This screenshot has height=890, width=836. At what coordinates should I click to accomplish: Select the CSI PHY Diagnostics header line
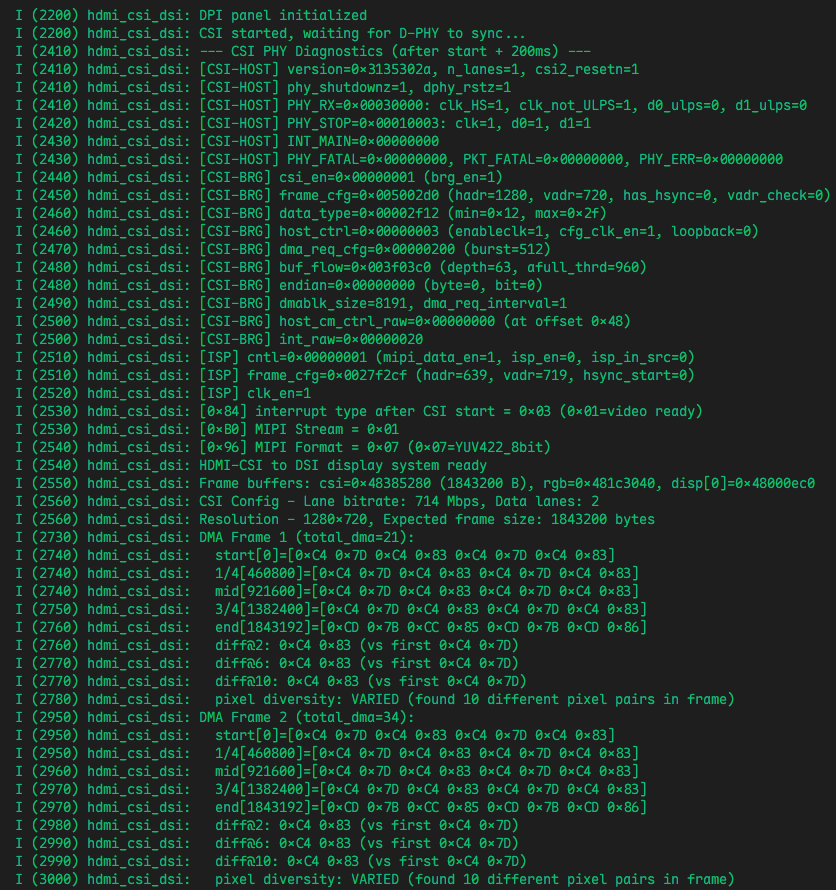(303, 52)
